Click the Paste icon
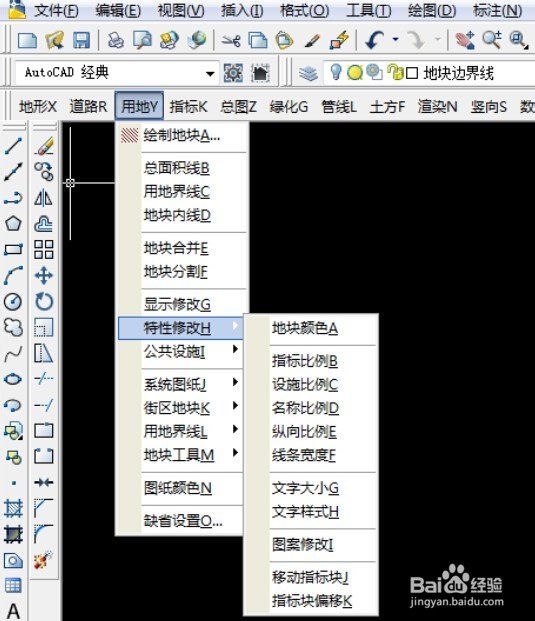The width and height of the screenshot is (535, 621). 284,40
